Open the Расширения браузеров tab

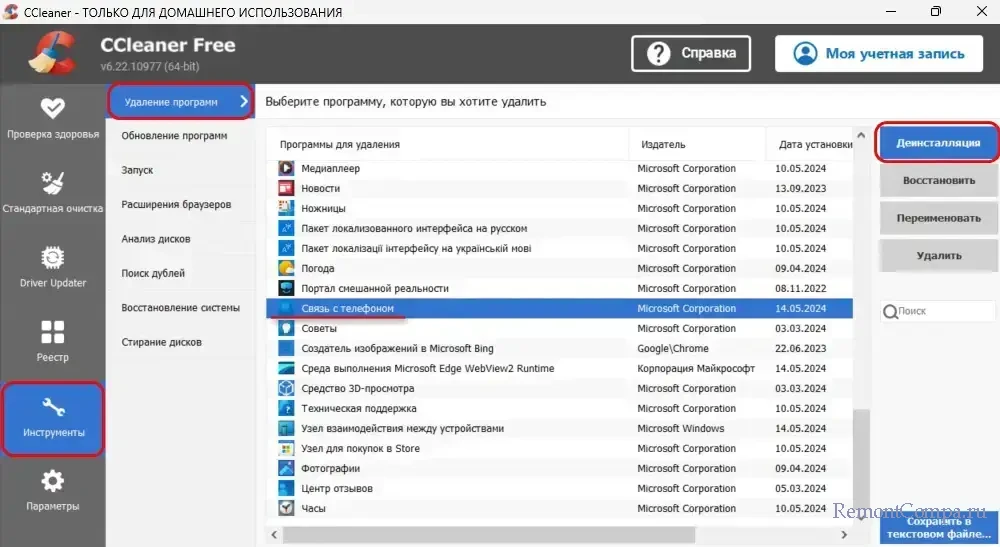click(176, 204)
